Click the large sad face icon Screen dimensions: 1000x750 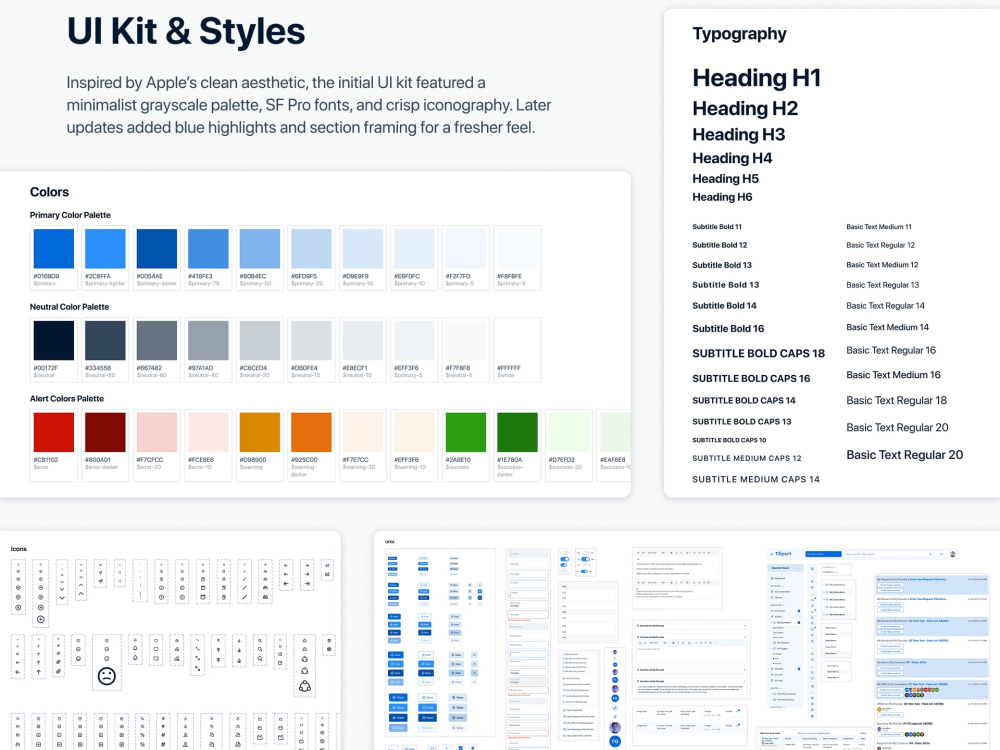(x=107, y=676)
